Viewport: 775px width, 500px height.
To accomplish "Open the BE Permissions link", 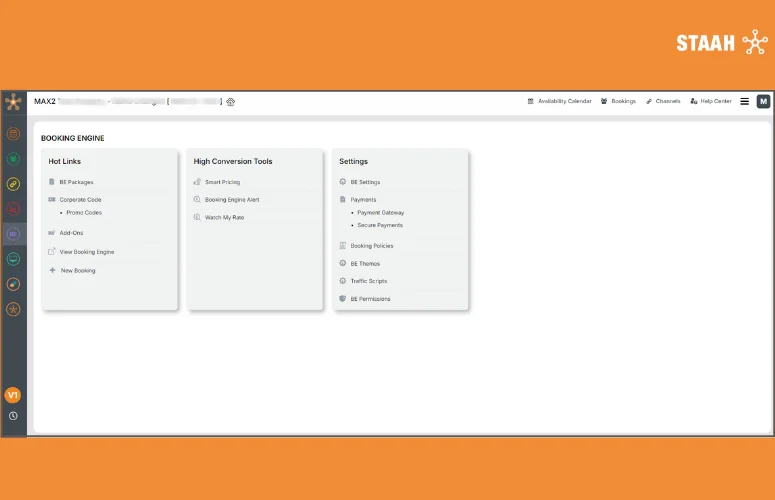I will tap(370, 299).
